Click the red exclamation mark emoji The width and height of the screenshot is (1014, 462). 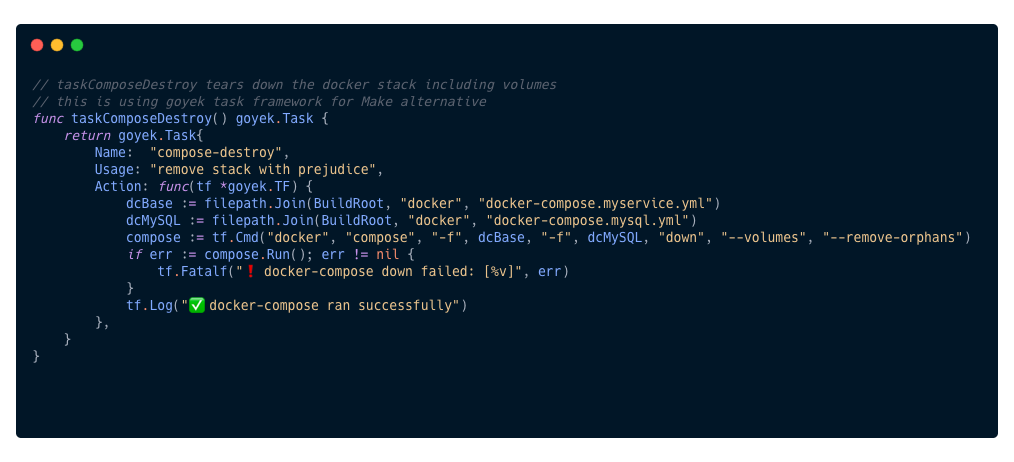250,271
